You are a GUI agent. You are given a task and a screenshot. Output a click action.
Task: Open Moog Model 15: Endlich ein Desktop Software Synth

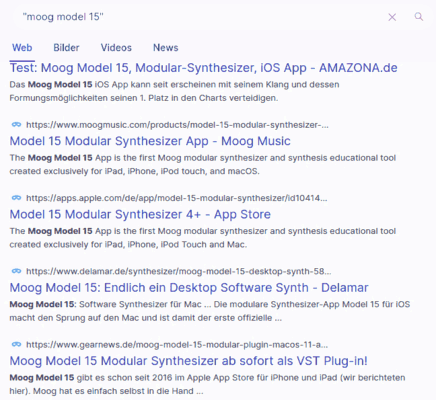coord(189,288)
